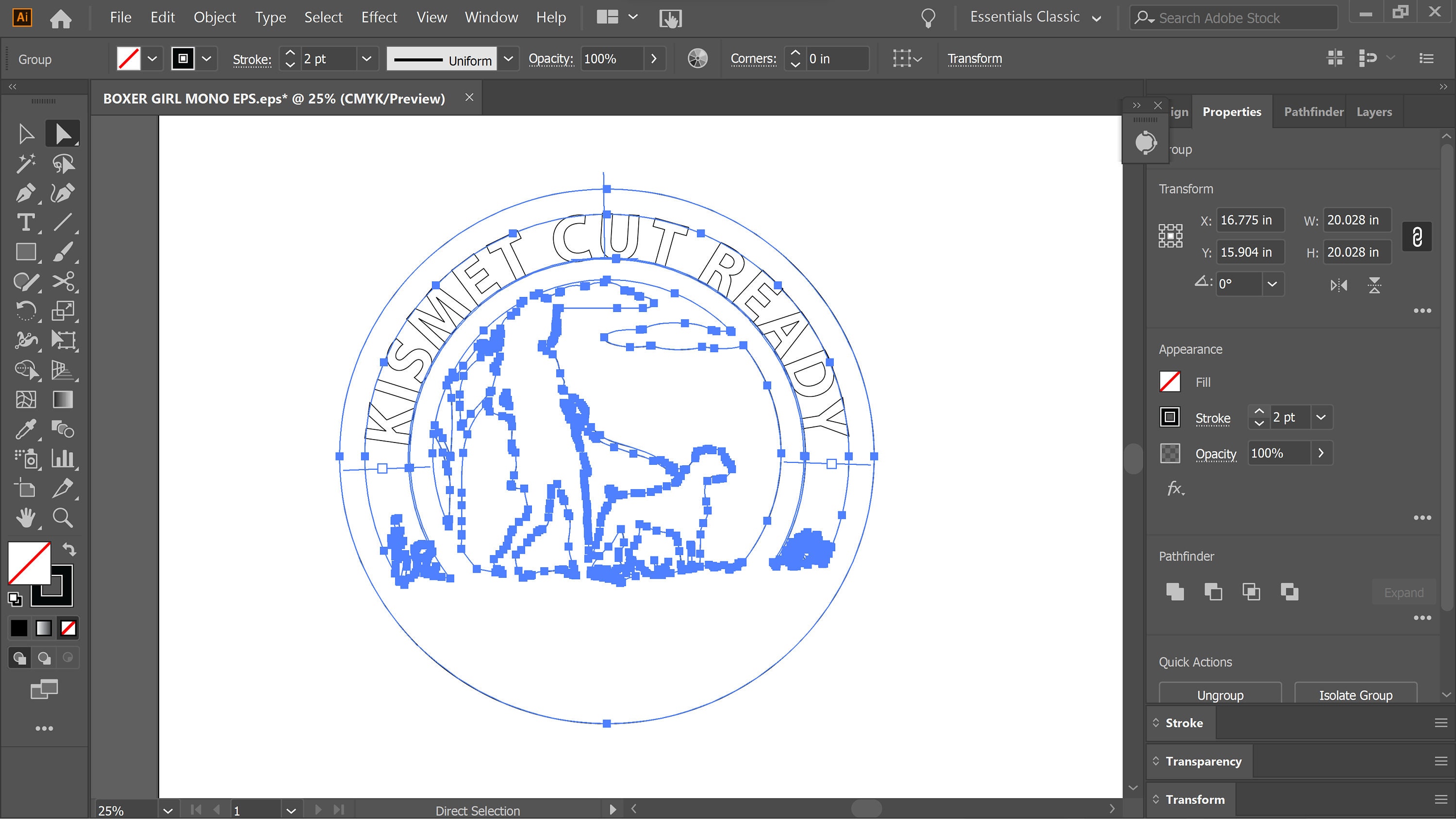Open the Effect menu

(x=379, y=17)
